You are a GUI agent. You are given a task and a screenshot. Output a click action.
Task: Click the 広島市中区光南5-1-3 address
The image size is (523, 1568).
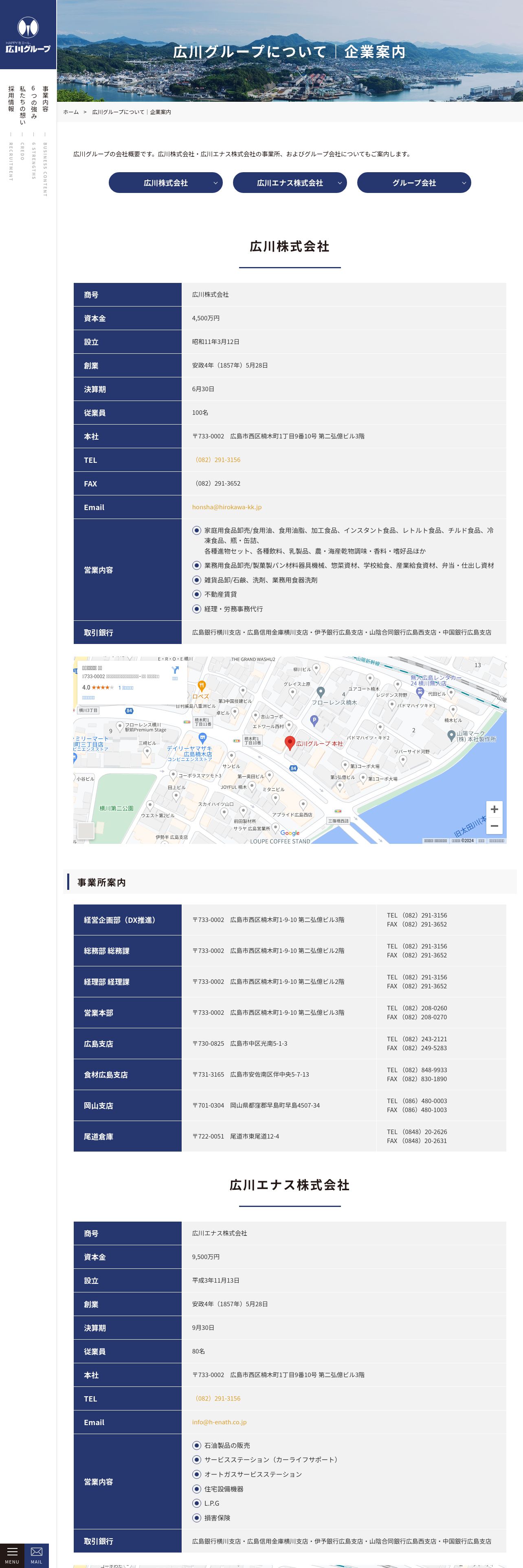coord(259,1044)
